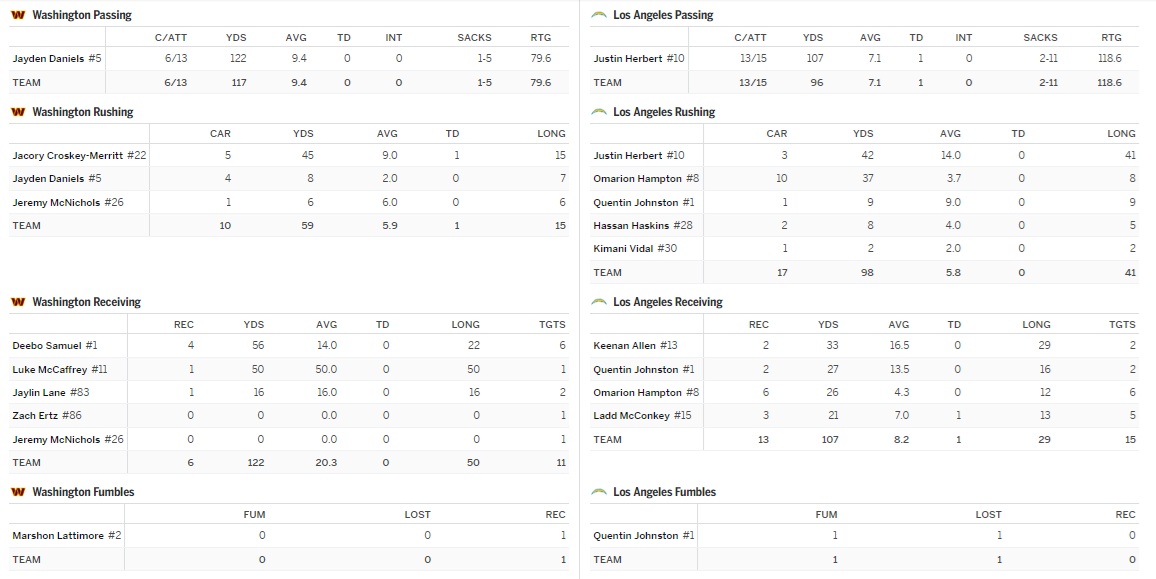This screenshot has width=1156, height=579.
Task: Click Washington logo beside Fumbles heading
Action: [x=18, y=492]
